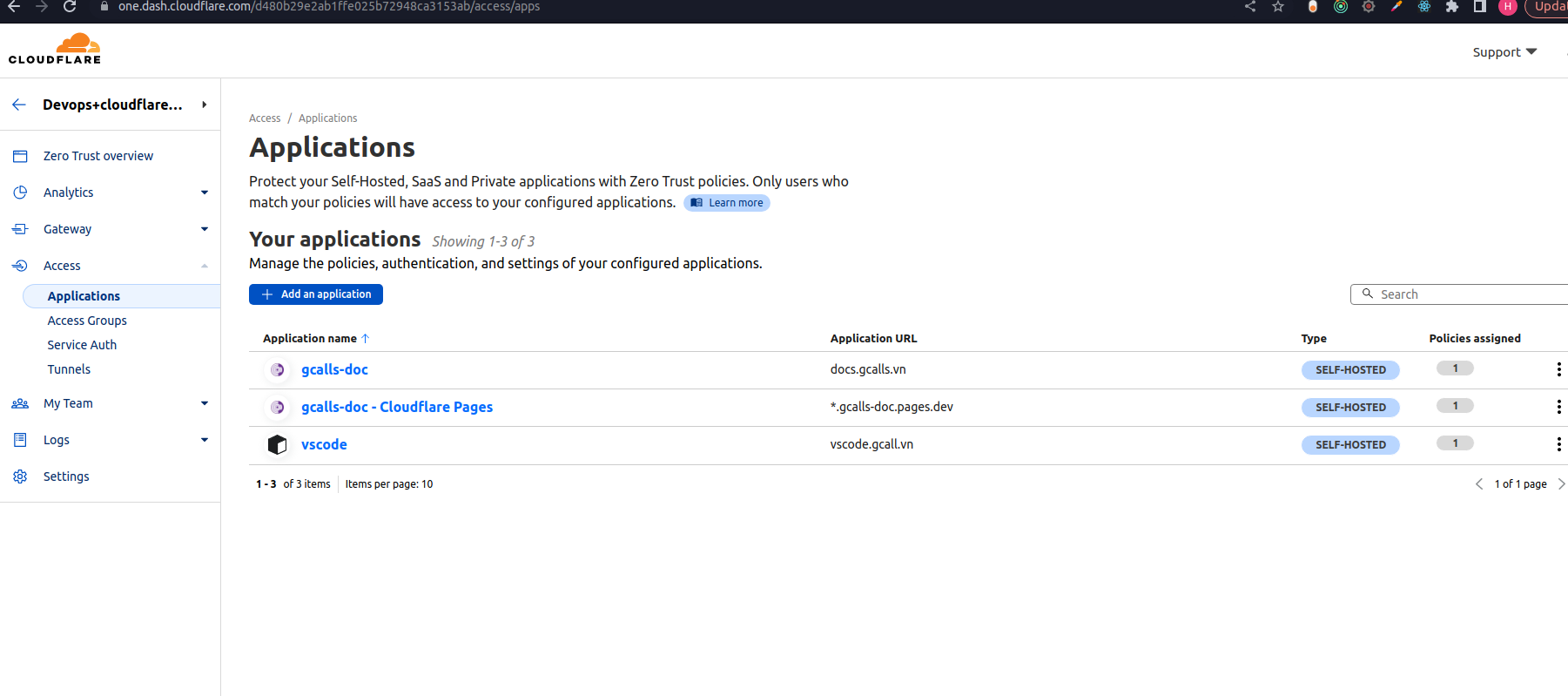Click the browser profile avatar H
Screen dimensions: 1568x696
click(1508, 7)
